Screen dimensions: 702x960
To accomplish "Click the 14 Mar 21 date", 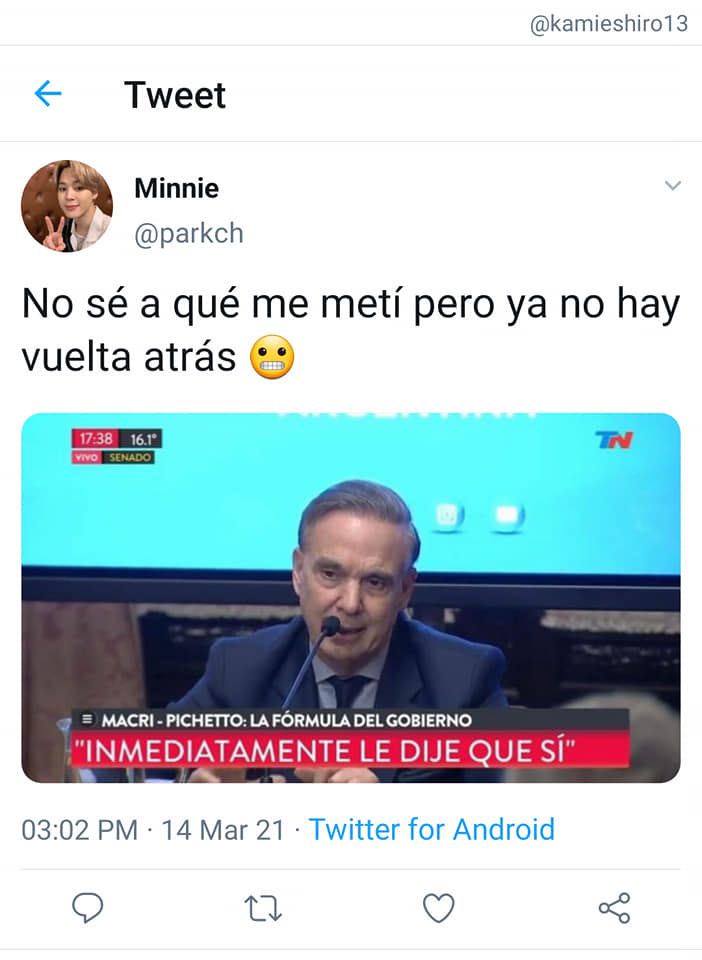I will click(223, 830).
